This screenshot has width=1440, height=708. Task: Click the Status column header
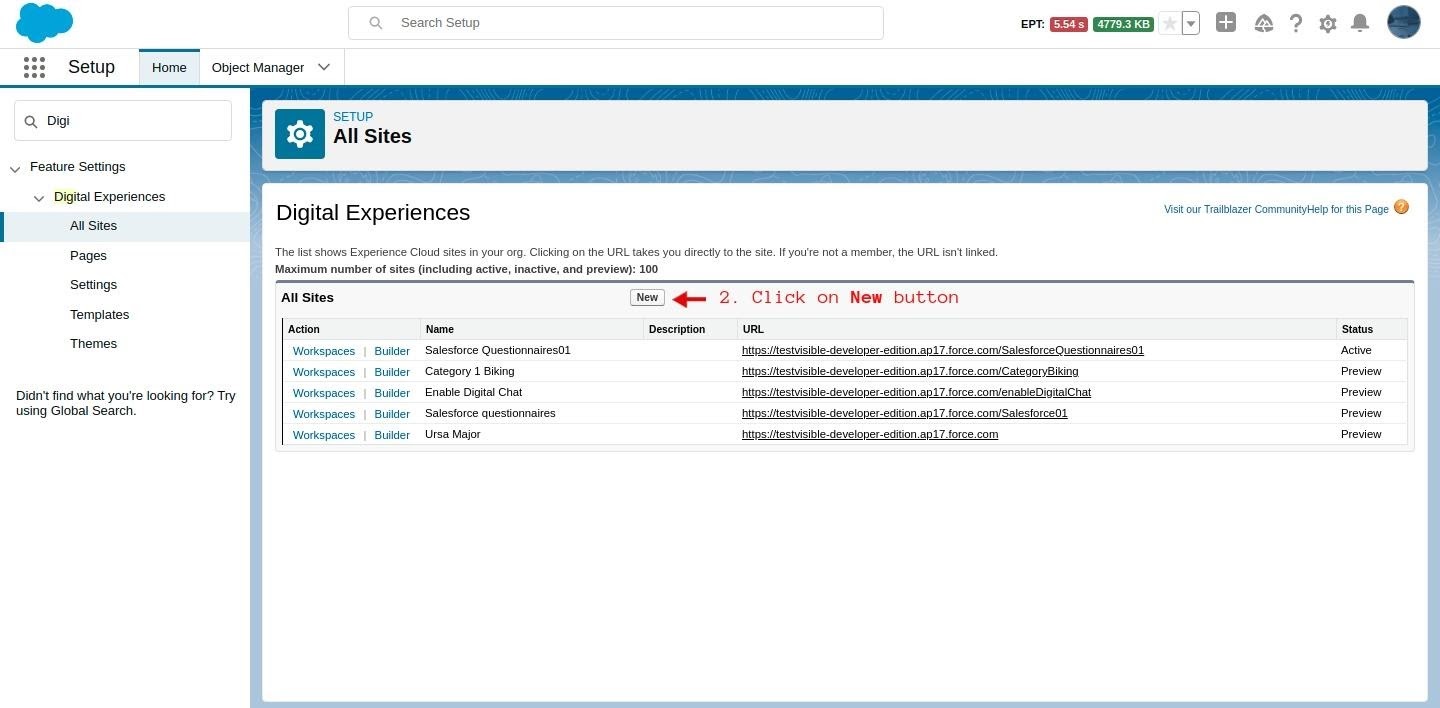tap(1357, 329)
